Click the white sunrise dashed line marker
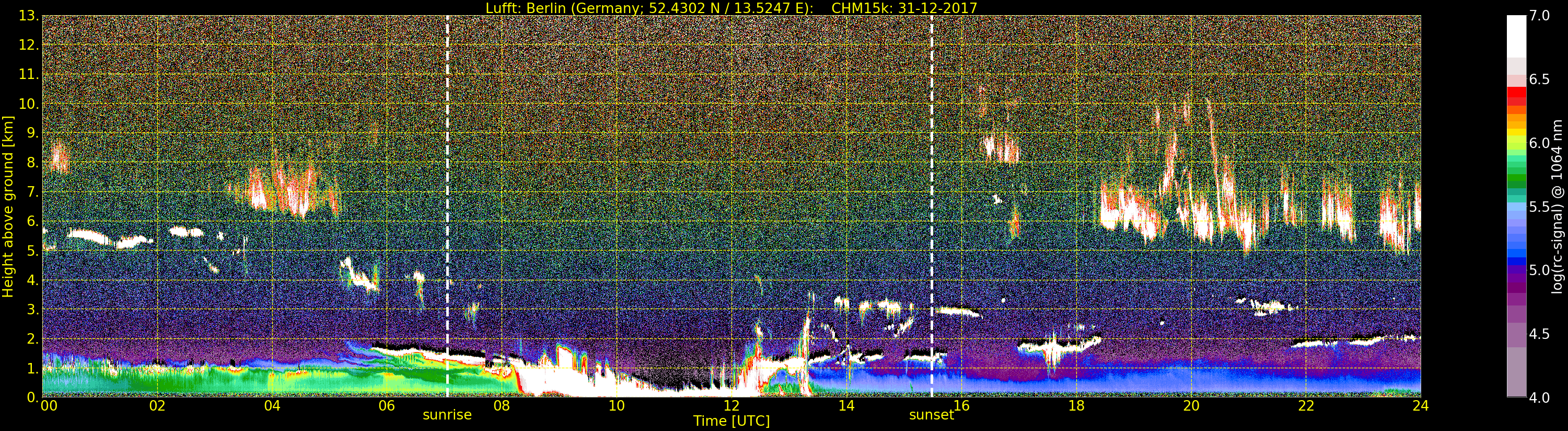 (x=447, y=207)
